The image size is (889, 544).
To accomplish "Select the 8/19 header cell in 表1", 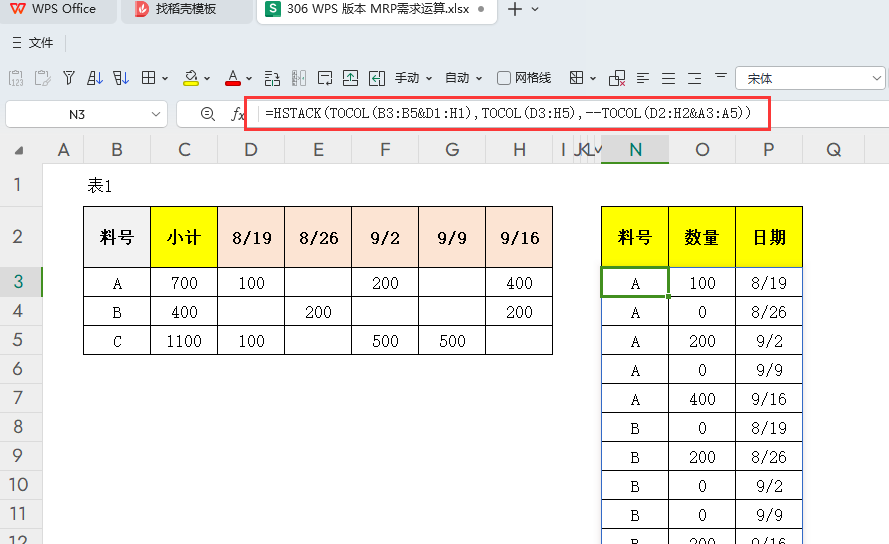I will click(x=251, y=237).
